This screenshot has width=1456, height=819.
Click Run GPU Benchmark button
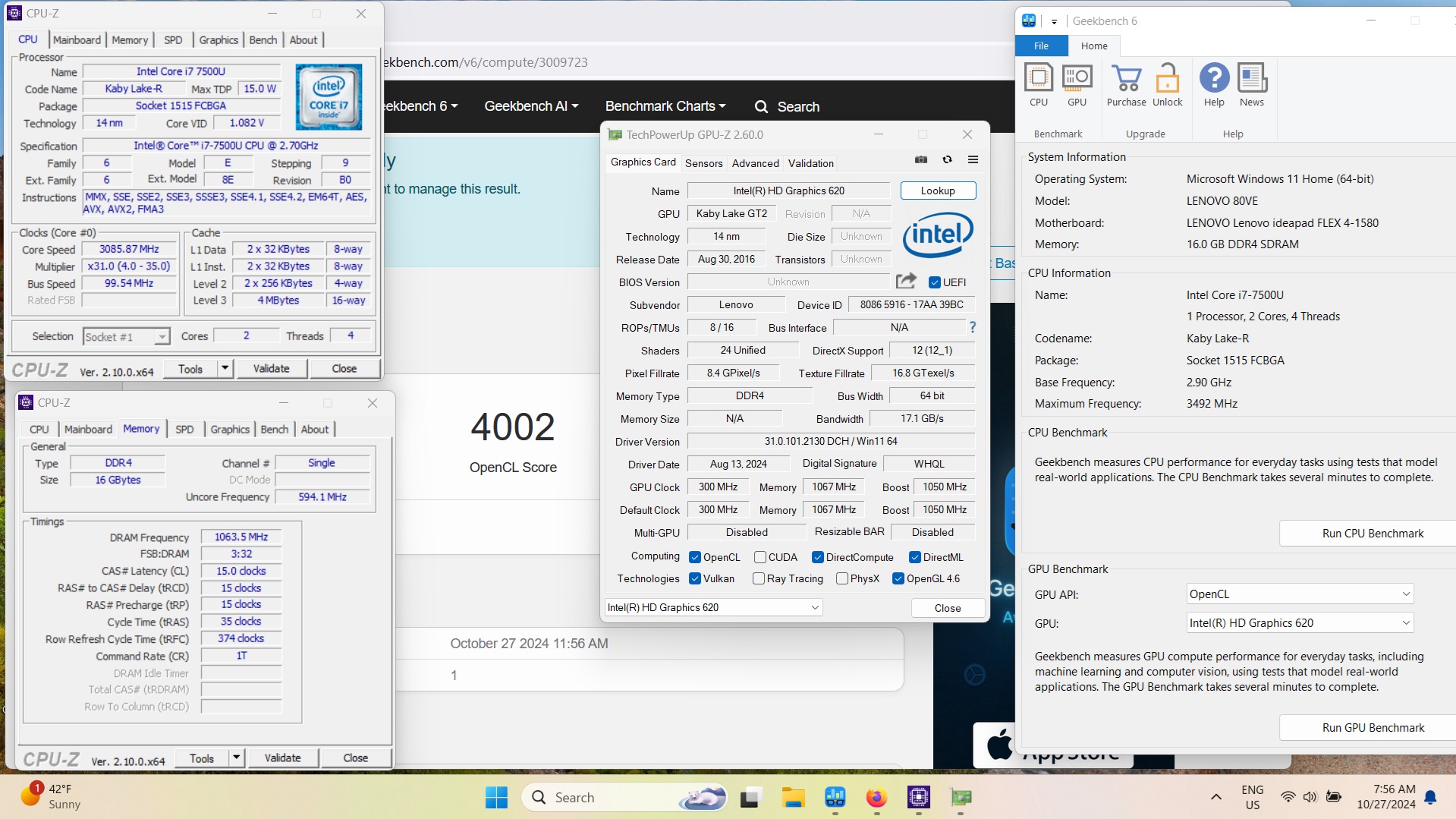tap(1373, 727)
